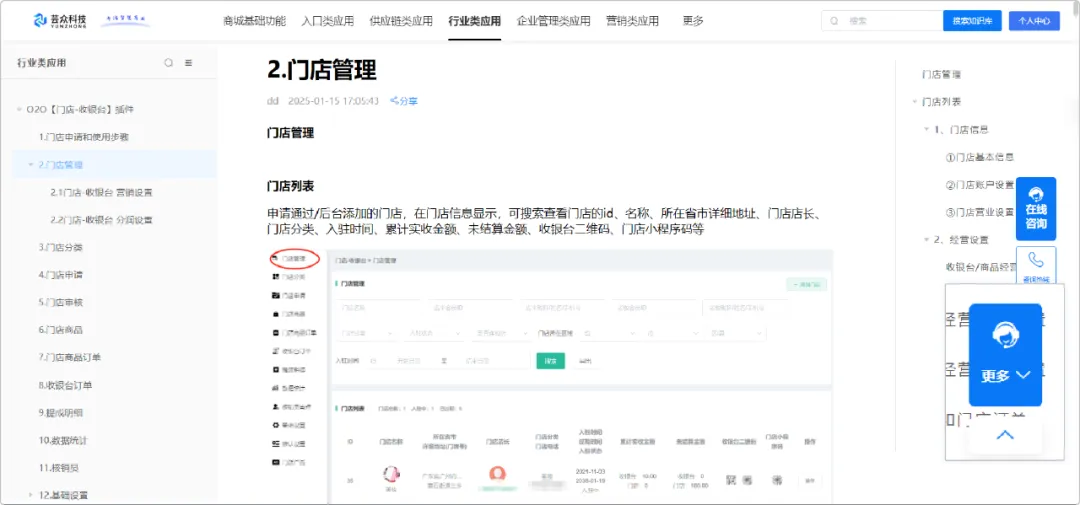Open 1.门店申请和使用步骤 article
1080x505 pixels.
click(83, 137)
